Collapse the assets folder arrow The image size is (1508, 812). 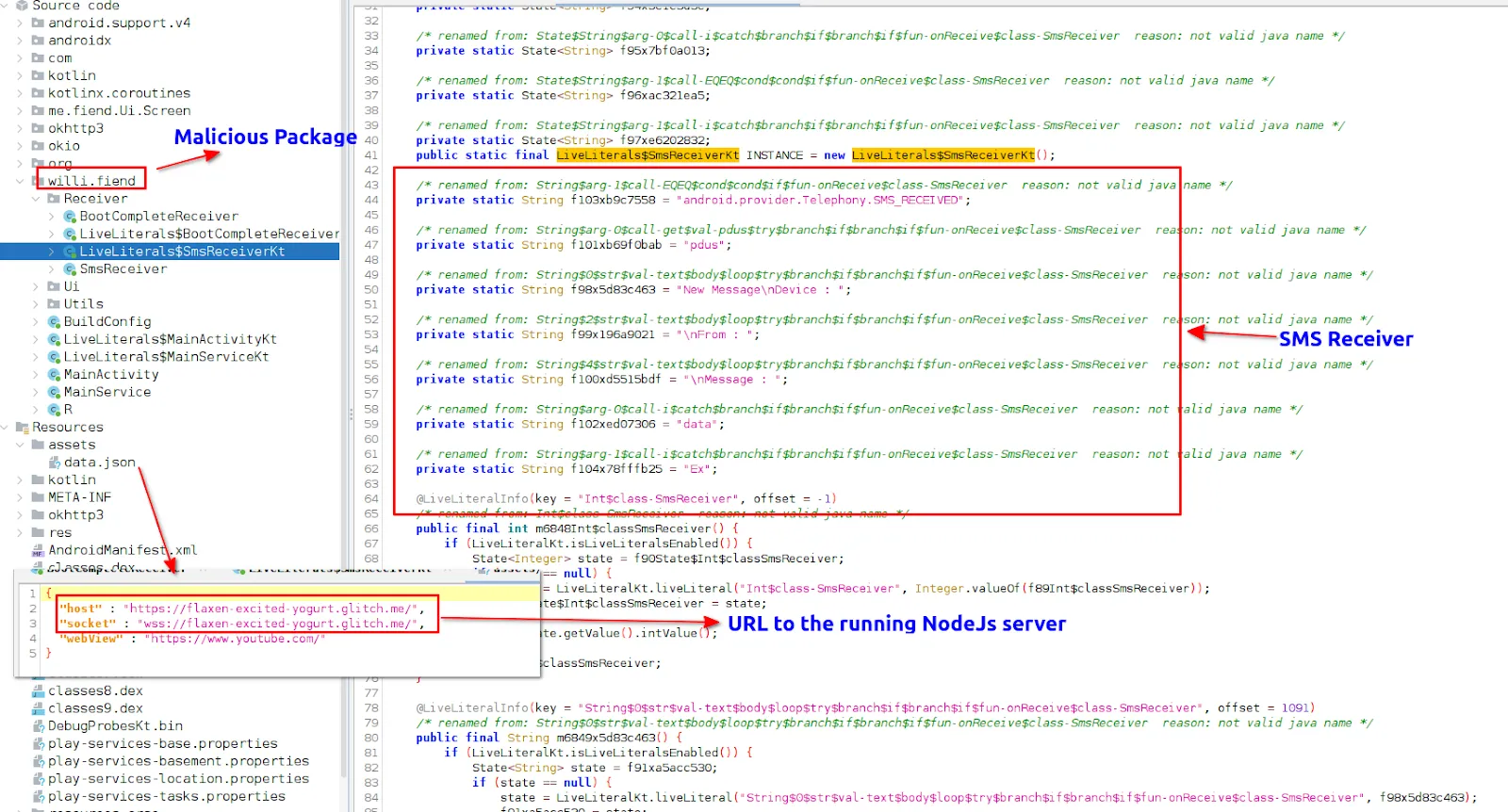point(20,445)
